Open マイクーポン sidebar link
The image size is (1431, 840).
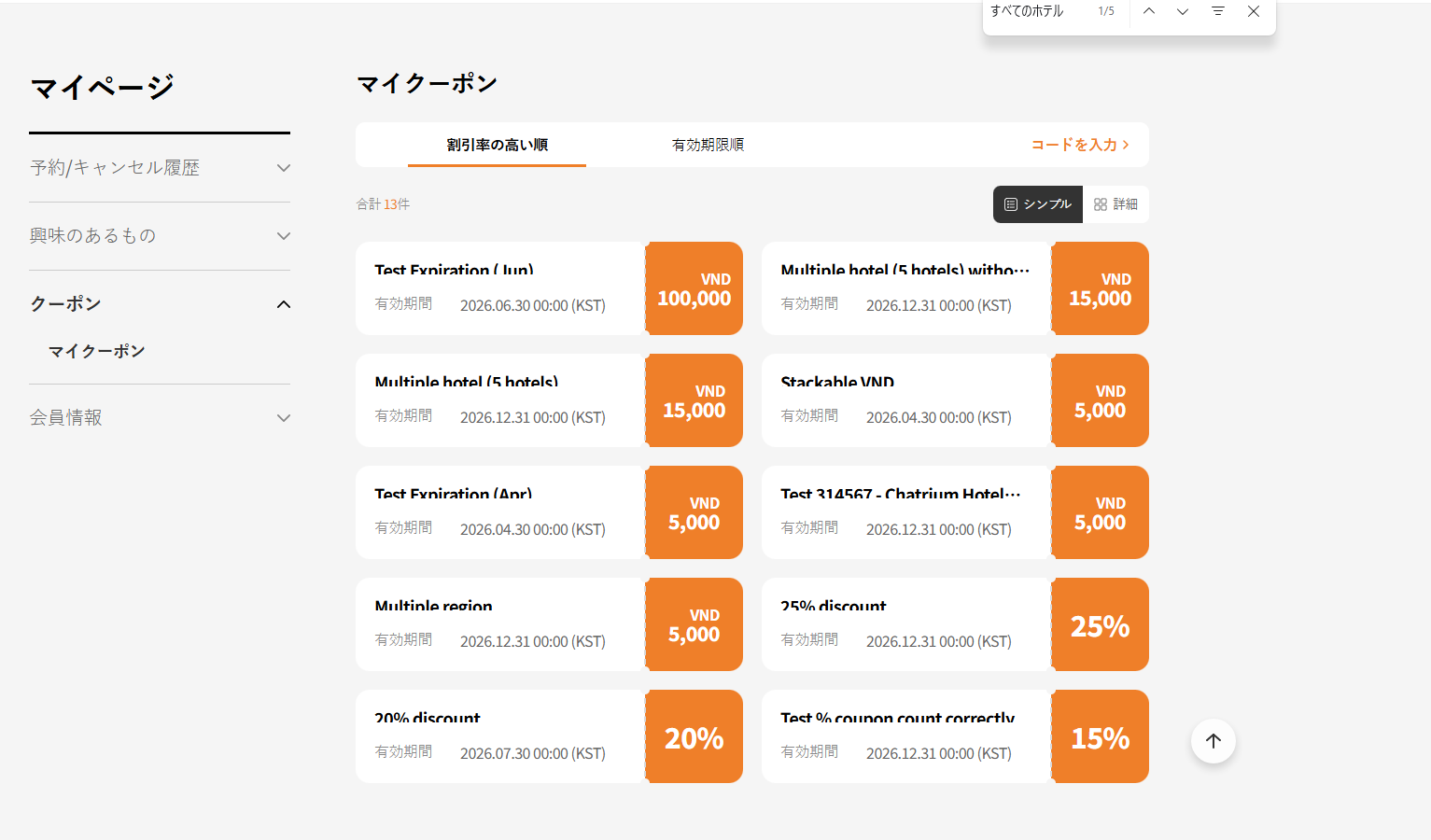[97, 351]
